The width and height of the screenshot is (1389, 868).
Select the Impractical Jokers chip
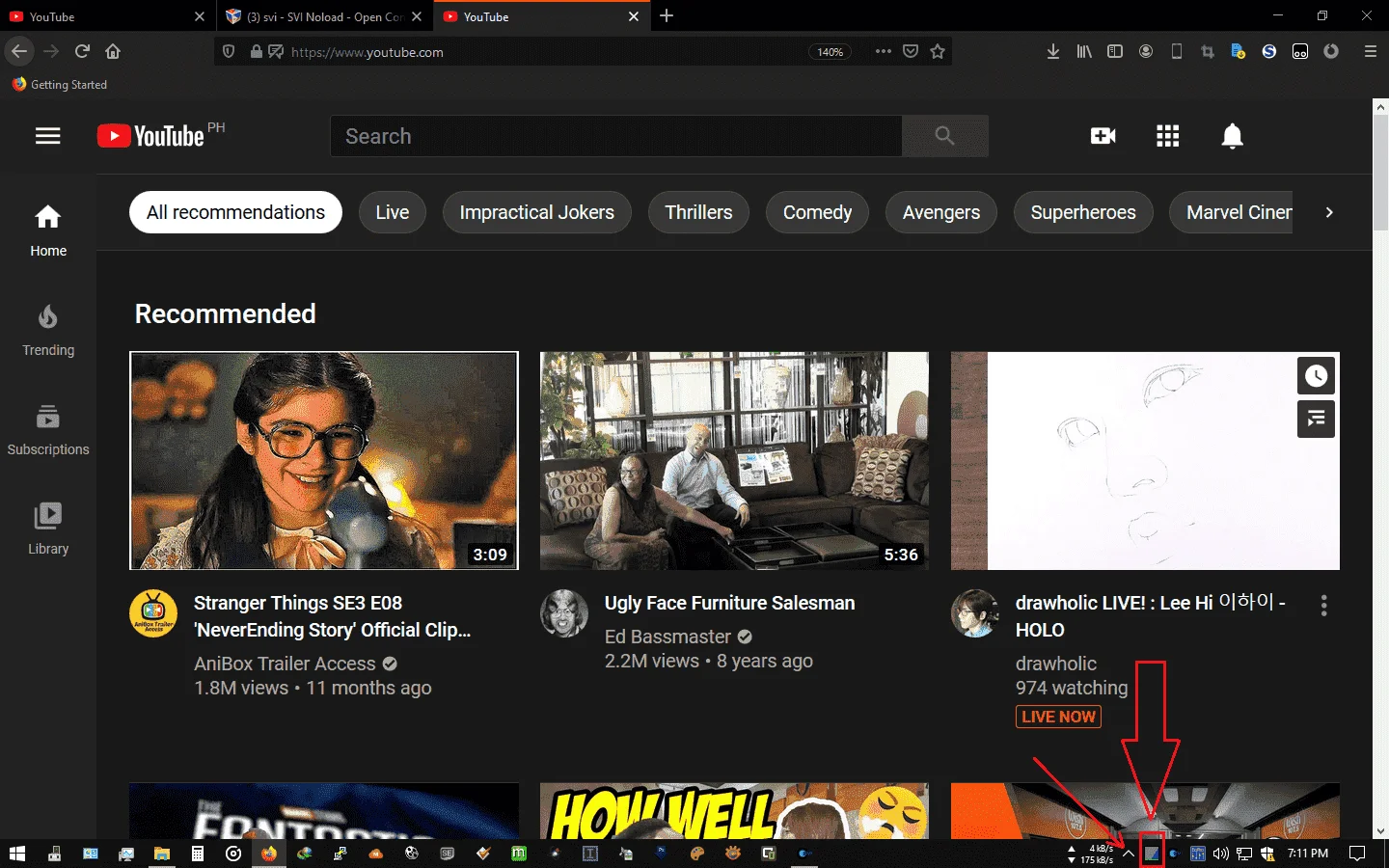(x=536, y=212)
